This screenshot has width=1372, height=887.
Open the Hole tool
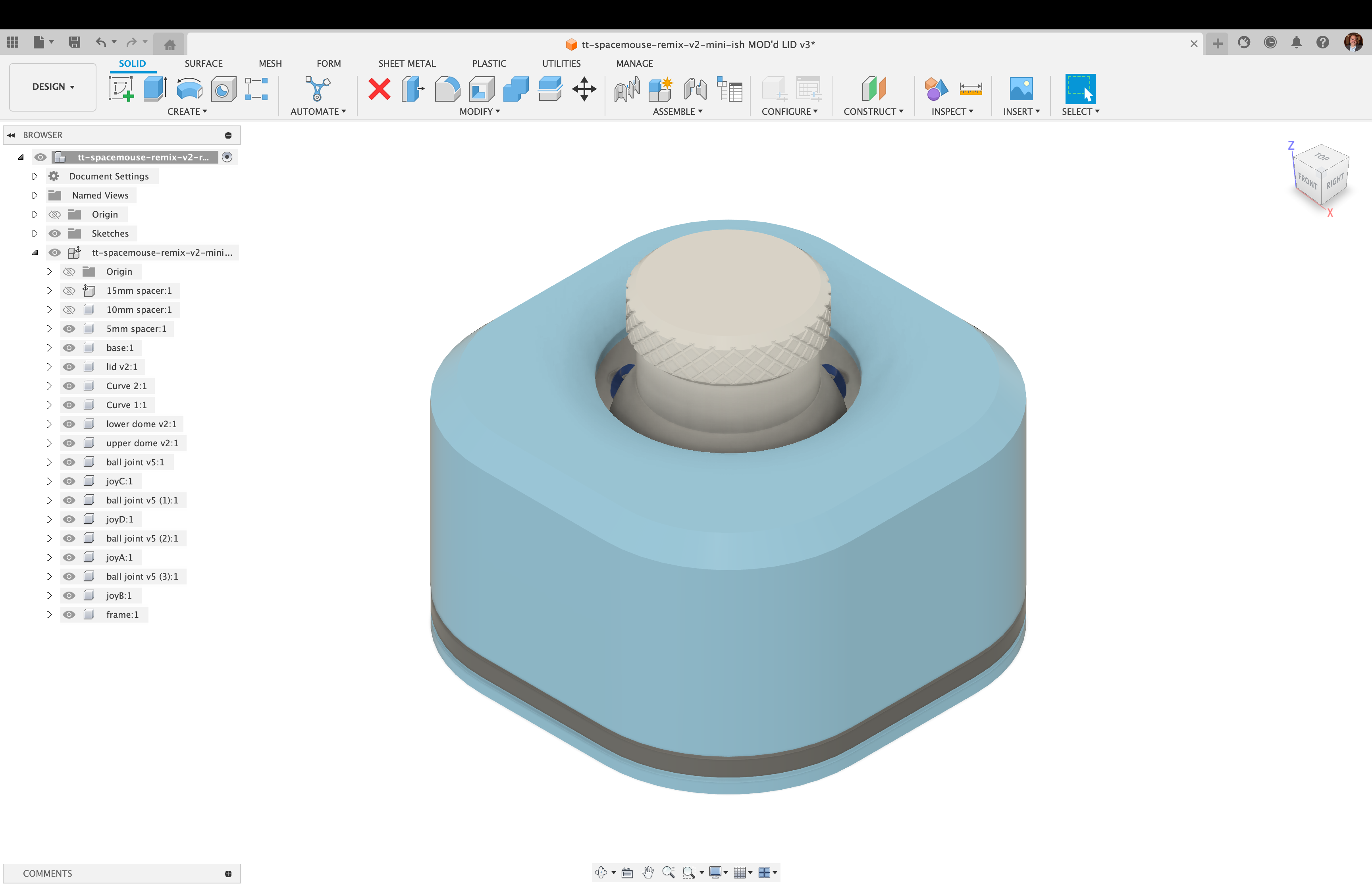pyautogui.click(x=224, y=89)
